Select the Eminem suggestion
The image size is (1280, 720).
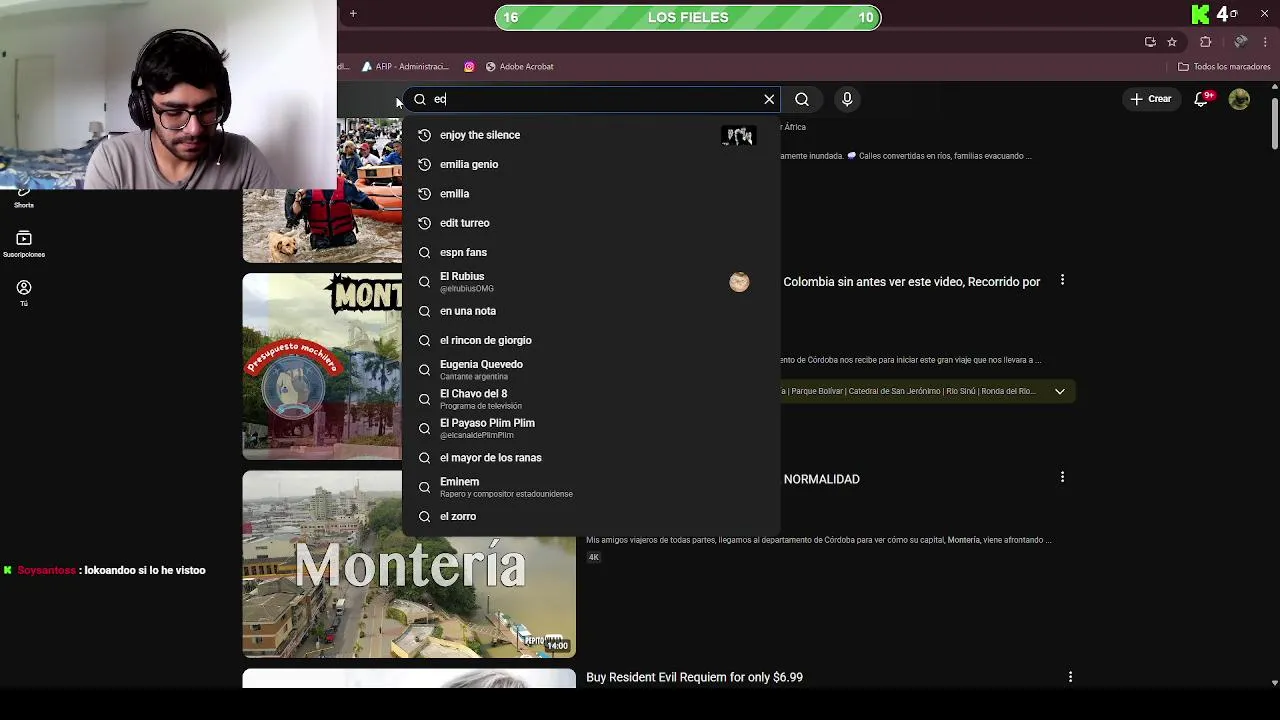tap(591, 487)
